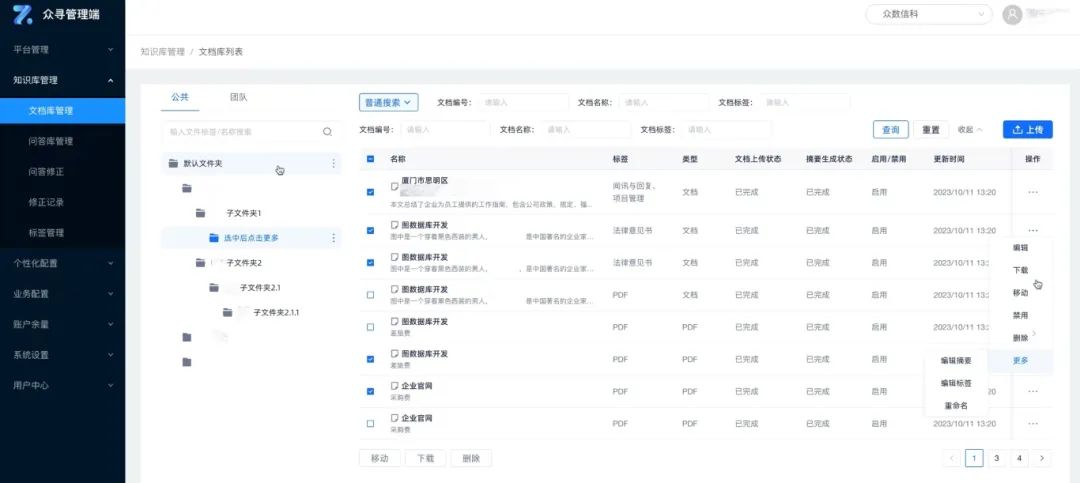Click 知识库管理 in the breadcrumb
1080x483 pixels.
[162, 52]
